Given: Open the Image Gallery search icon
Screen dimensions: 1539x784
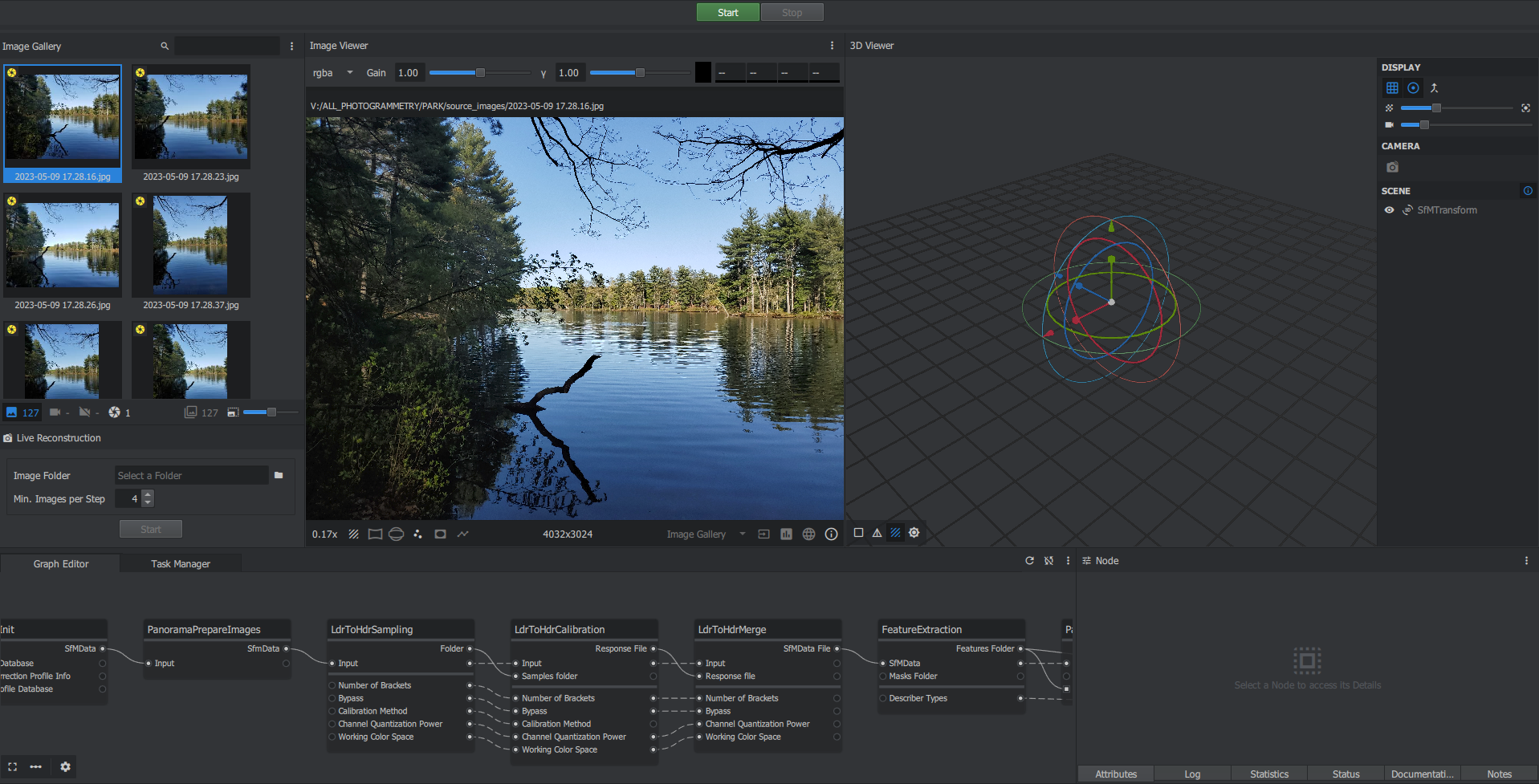Looking at the screenshot, I should [x=165, y=47].
